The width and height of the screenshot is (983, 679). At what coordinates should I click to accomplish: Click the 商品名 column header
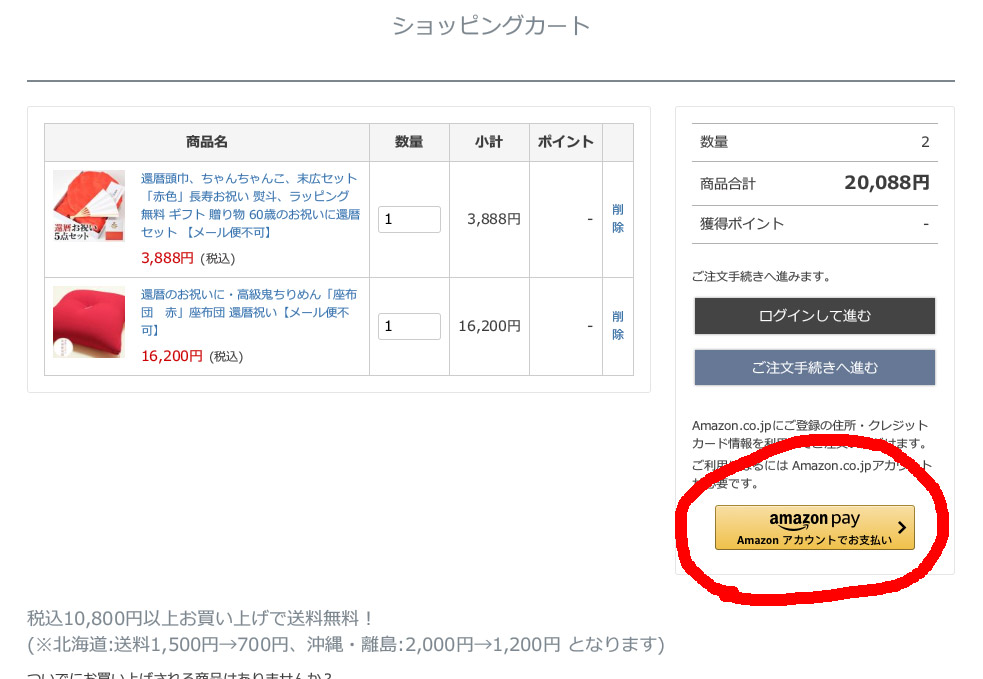(x=207, y=142)
